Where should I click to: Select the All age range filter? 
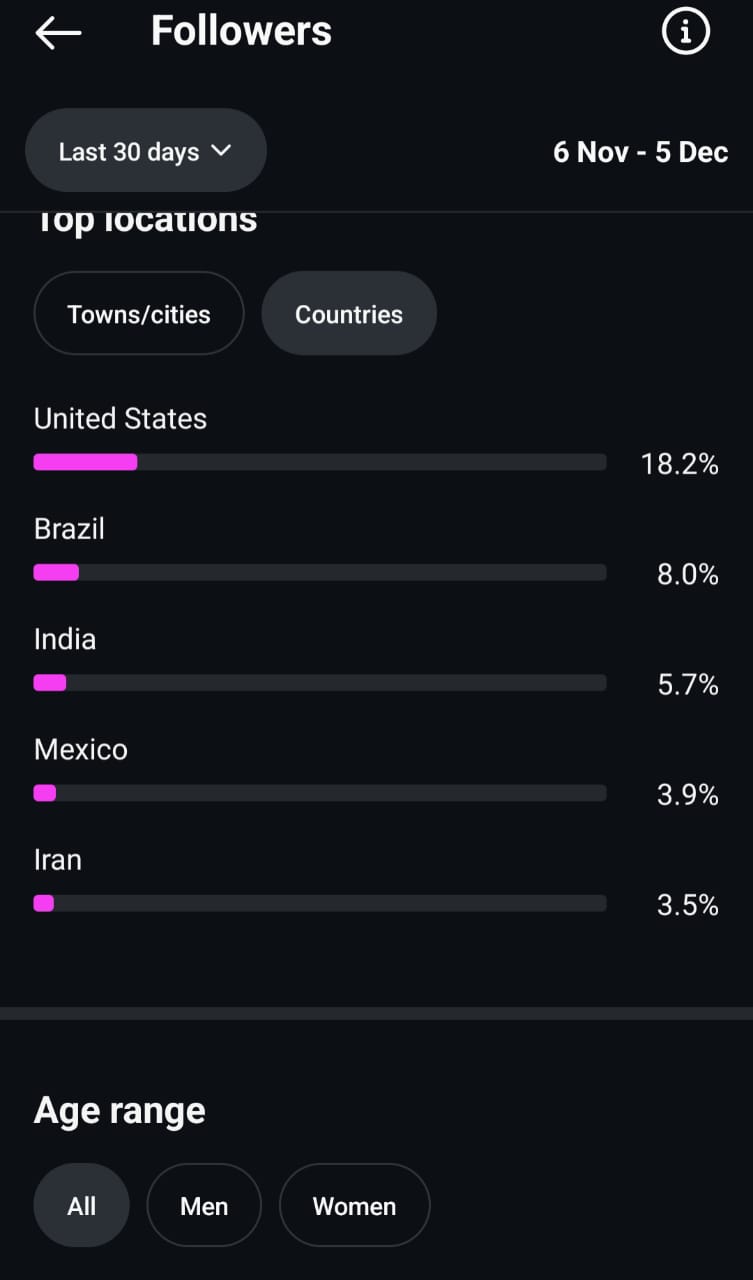click(x=82, y=1206)
